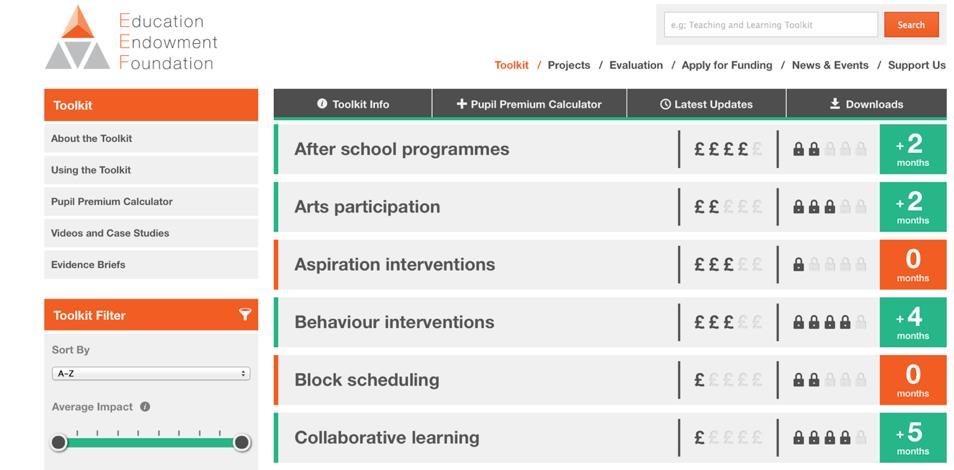
Task: Click the Toolkit Info circle icon
Action: pos(322,103)
